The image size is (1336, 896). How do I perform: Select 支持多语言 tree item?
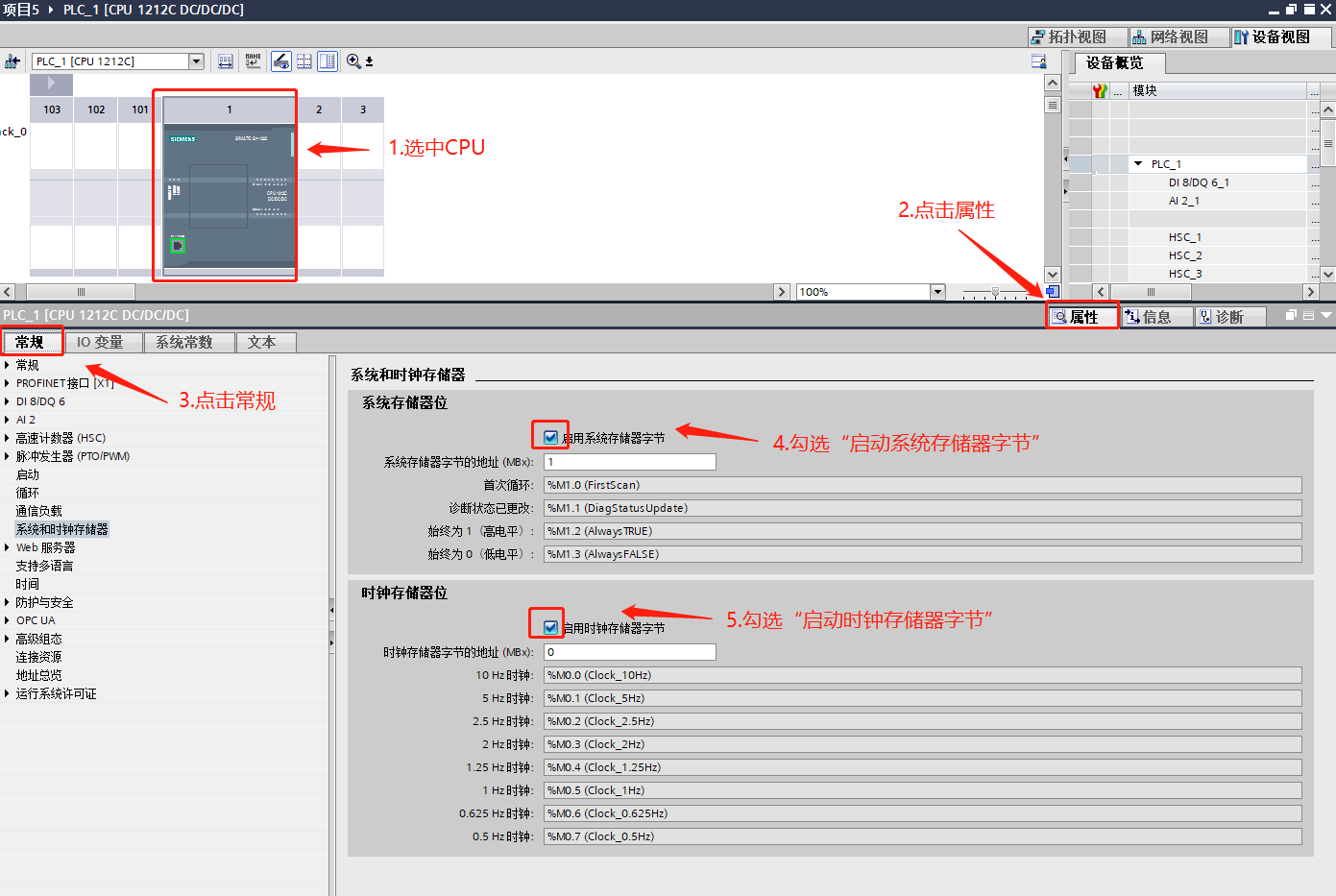[44, 566]
